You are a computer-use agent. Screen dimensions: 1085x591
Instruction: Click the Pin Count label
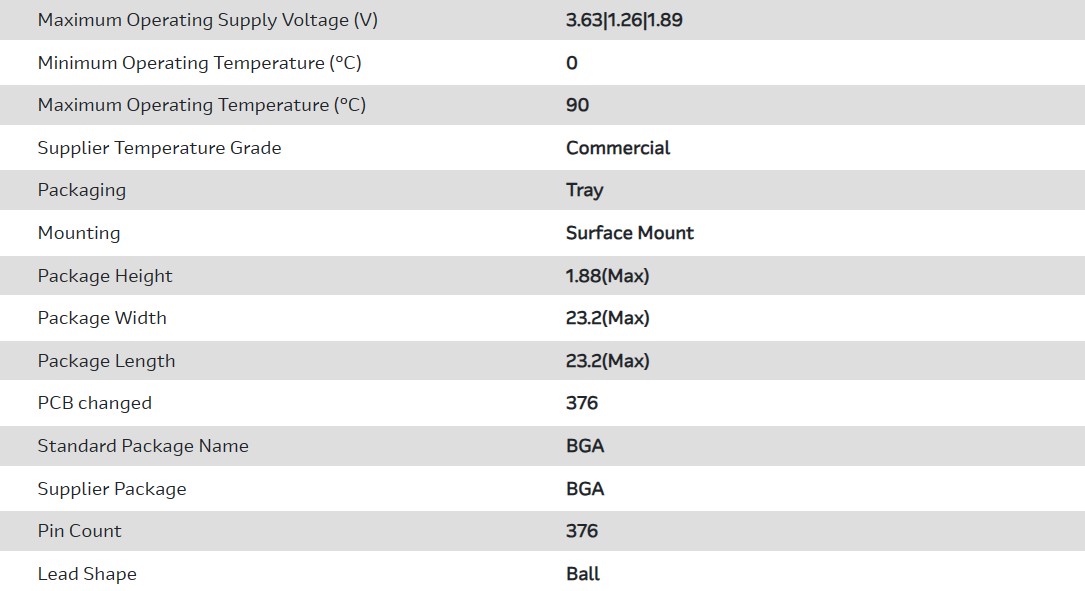79,531
